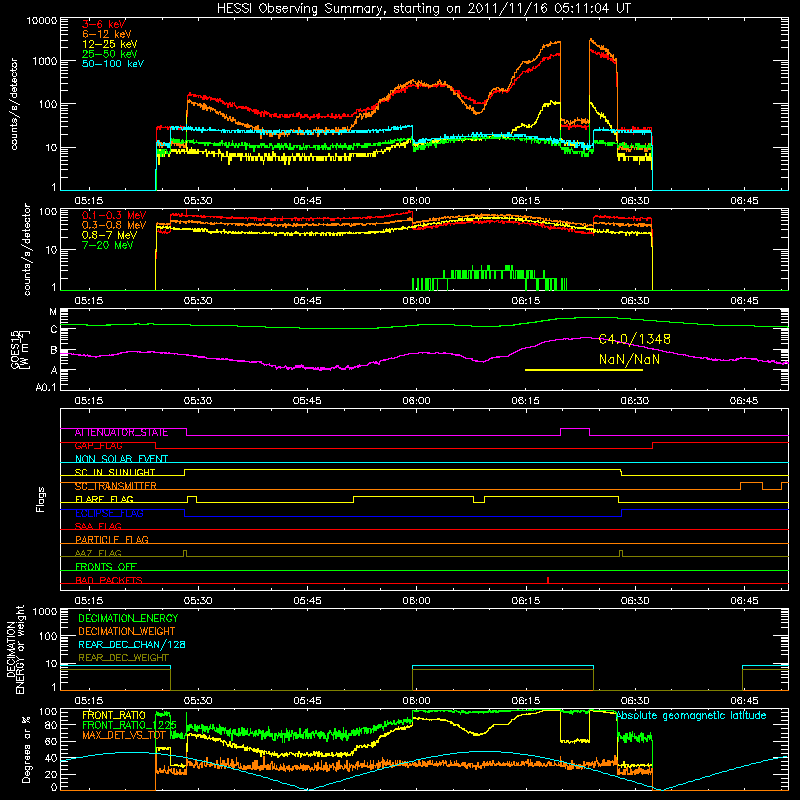Click the 0.8-7 MeV legend entry

[109, 235]
